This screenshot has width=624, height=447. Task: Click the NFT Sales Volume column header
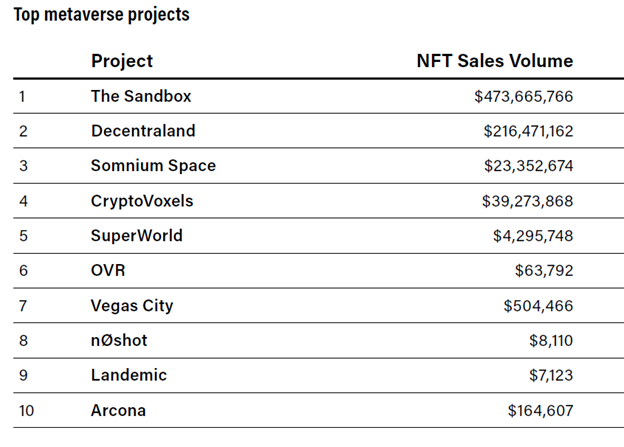(x=494, y=61)
